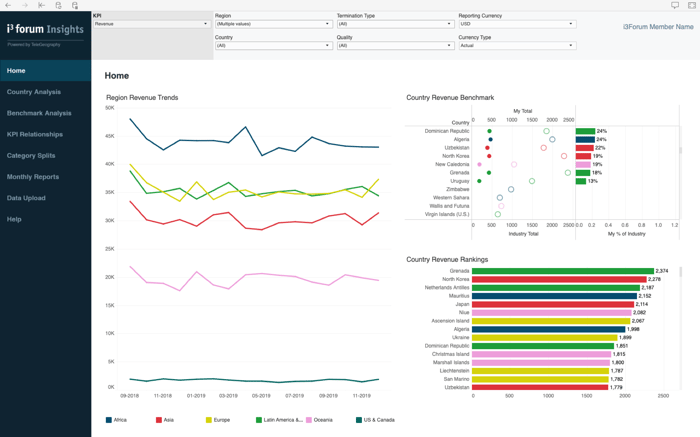This screenshot has width=700, height=437.
Task: Open the Region multiple values dropdown
Action: tap(274, 24)
